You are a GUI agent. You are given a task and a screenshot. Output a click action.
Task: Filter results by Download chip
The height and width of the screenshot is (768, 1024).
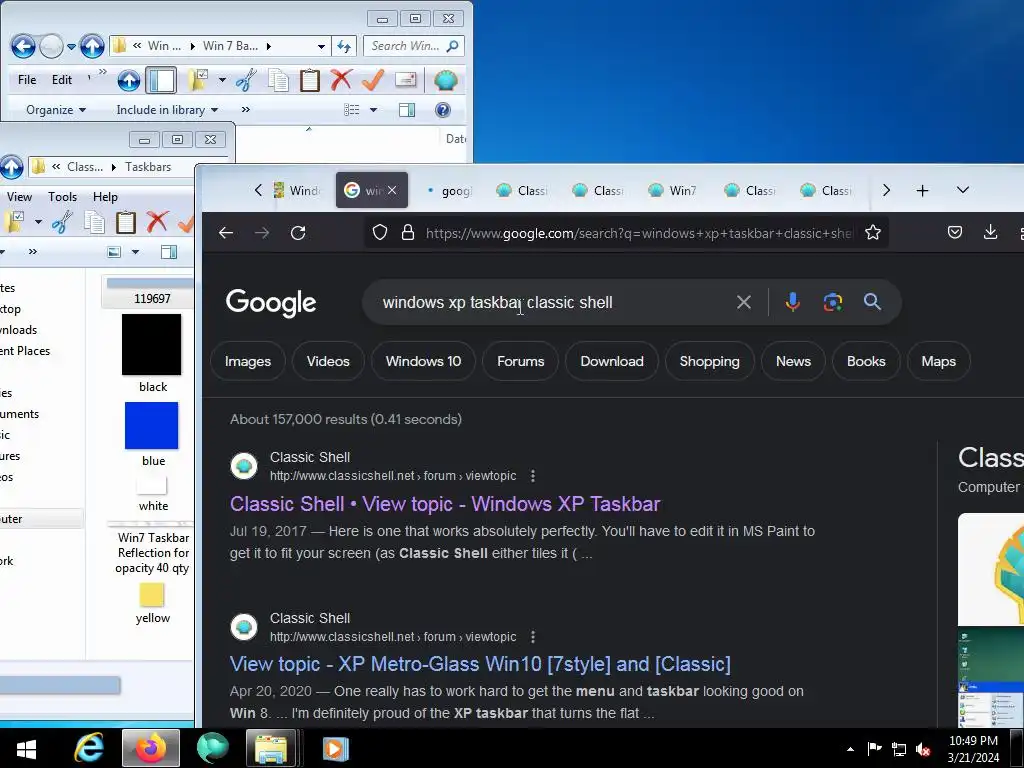(x=612, y=361)
